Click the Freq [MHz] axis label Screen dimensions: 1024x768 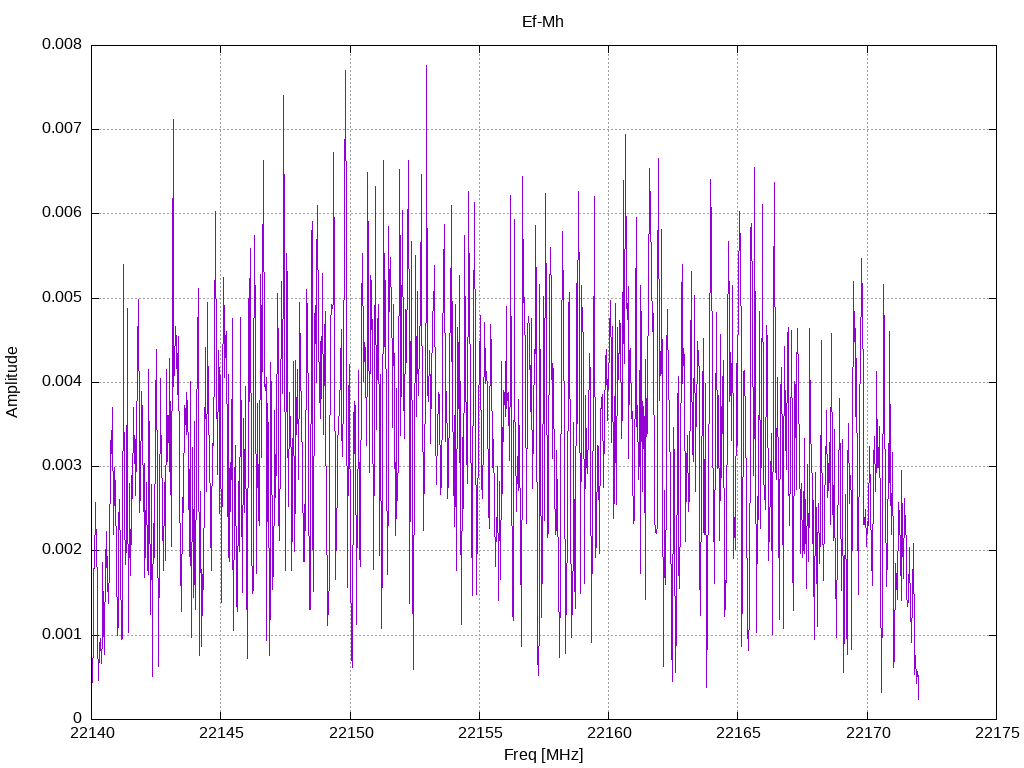(543, 754)
